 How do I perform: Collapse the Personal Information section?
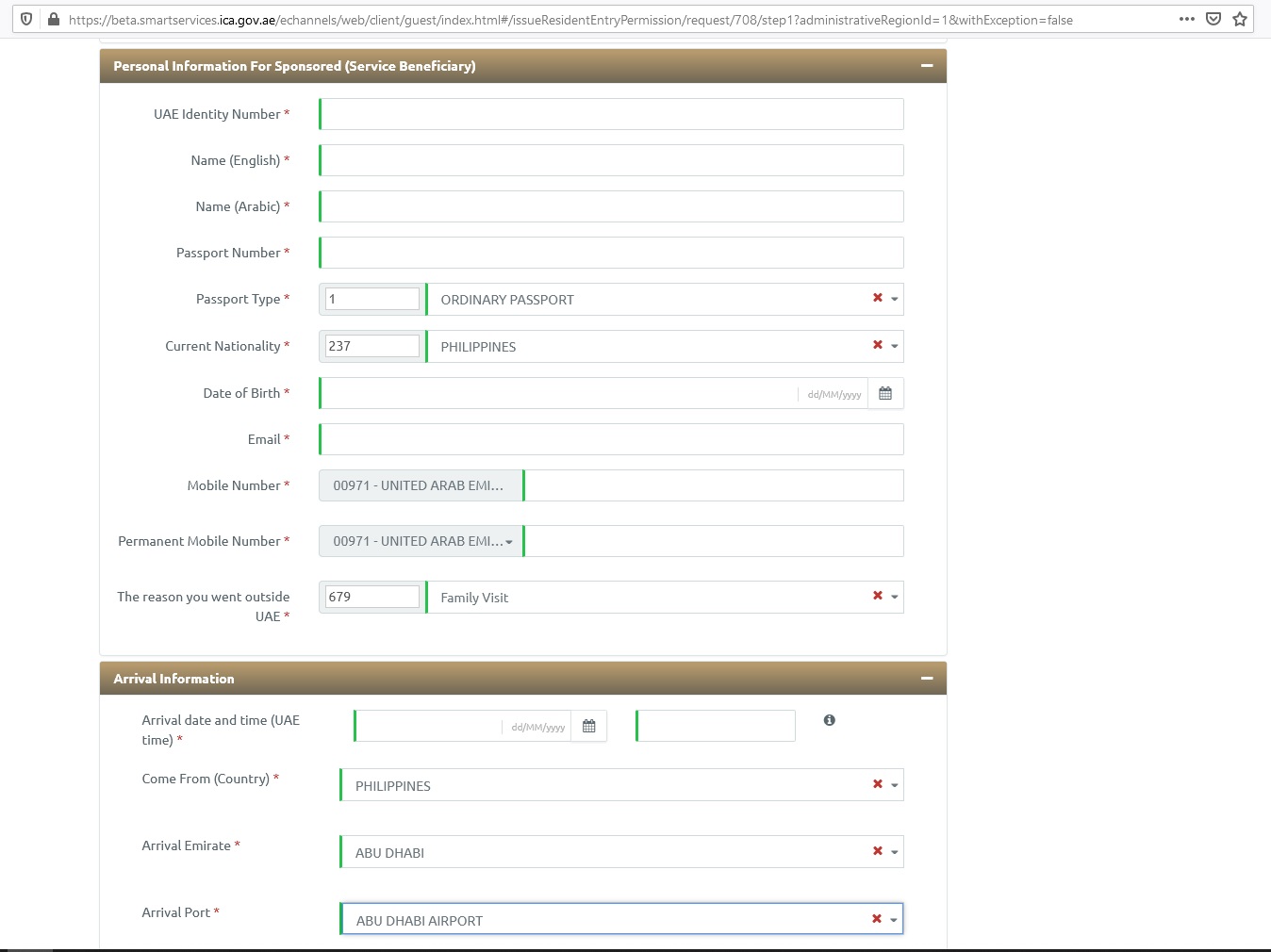926,66
